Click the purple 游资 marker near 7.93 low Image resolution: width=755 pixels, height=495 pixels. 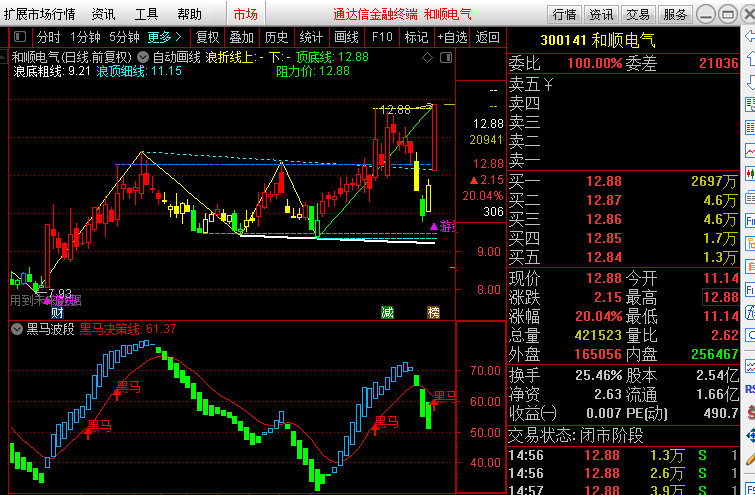(61, 301)
